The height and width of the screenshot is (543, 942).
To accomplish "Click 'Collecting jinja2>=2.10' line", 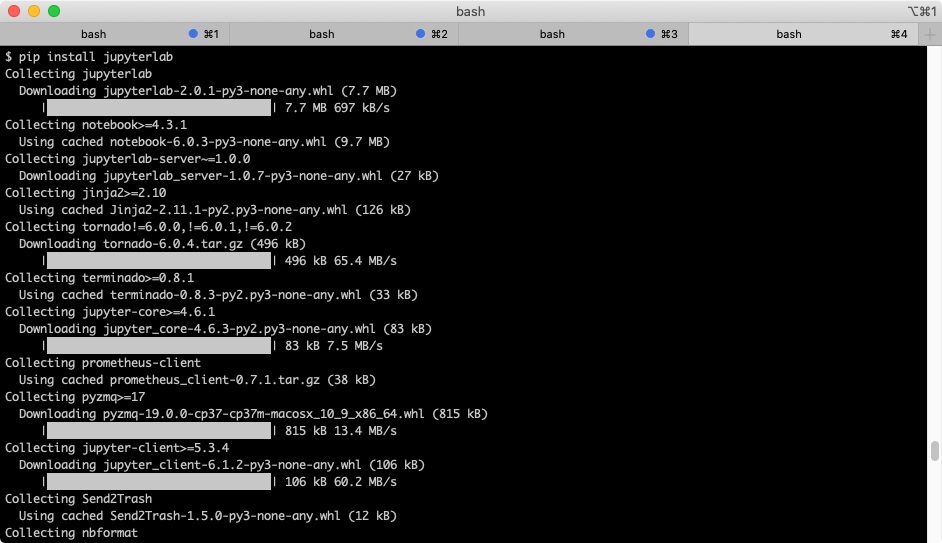I will click(x=86, y=193).
